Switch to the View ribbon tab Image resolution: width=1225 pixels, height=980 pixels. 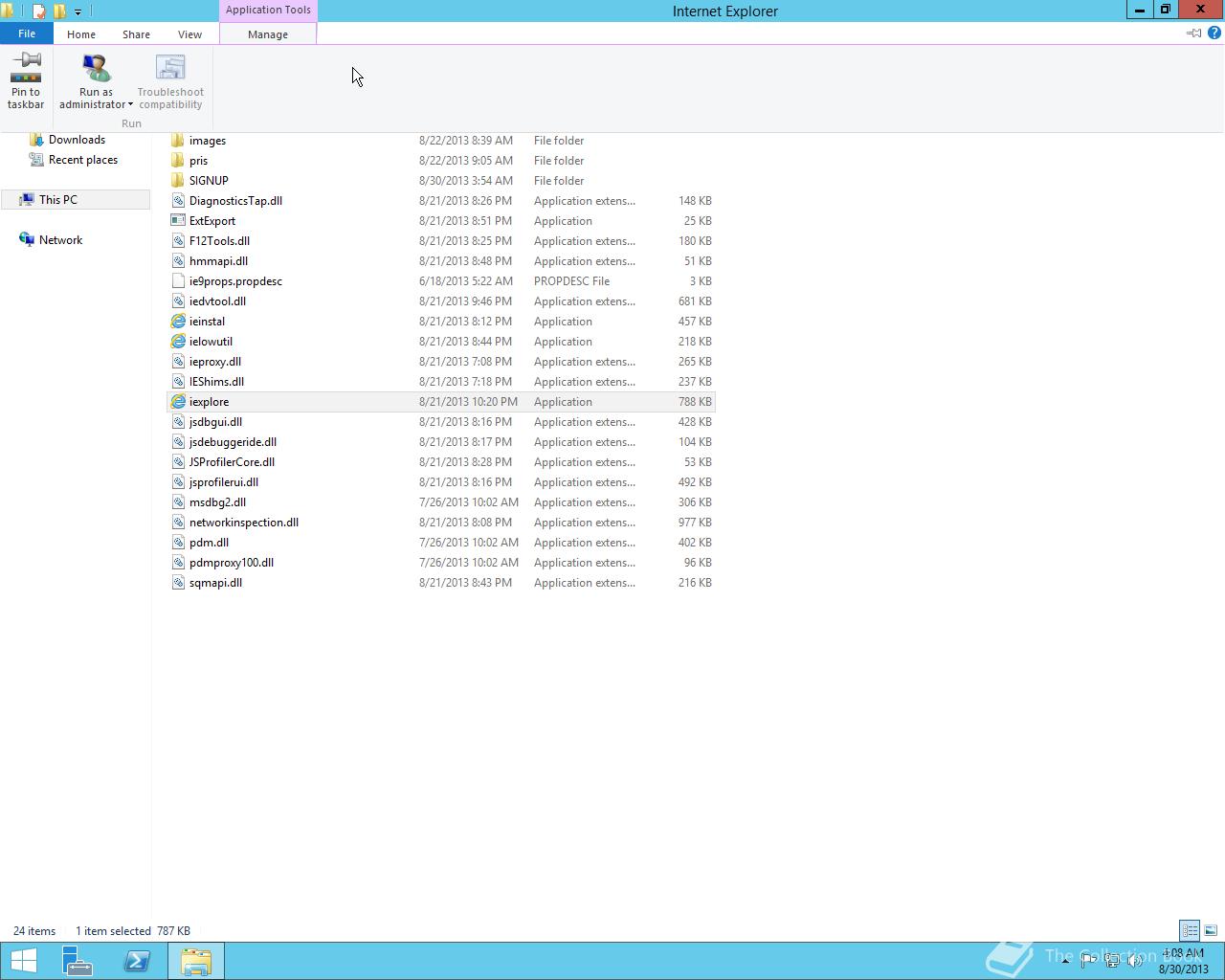click(189, 33)
